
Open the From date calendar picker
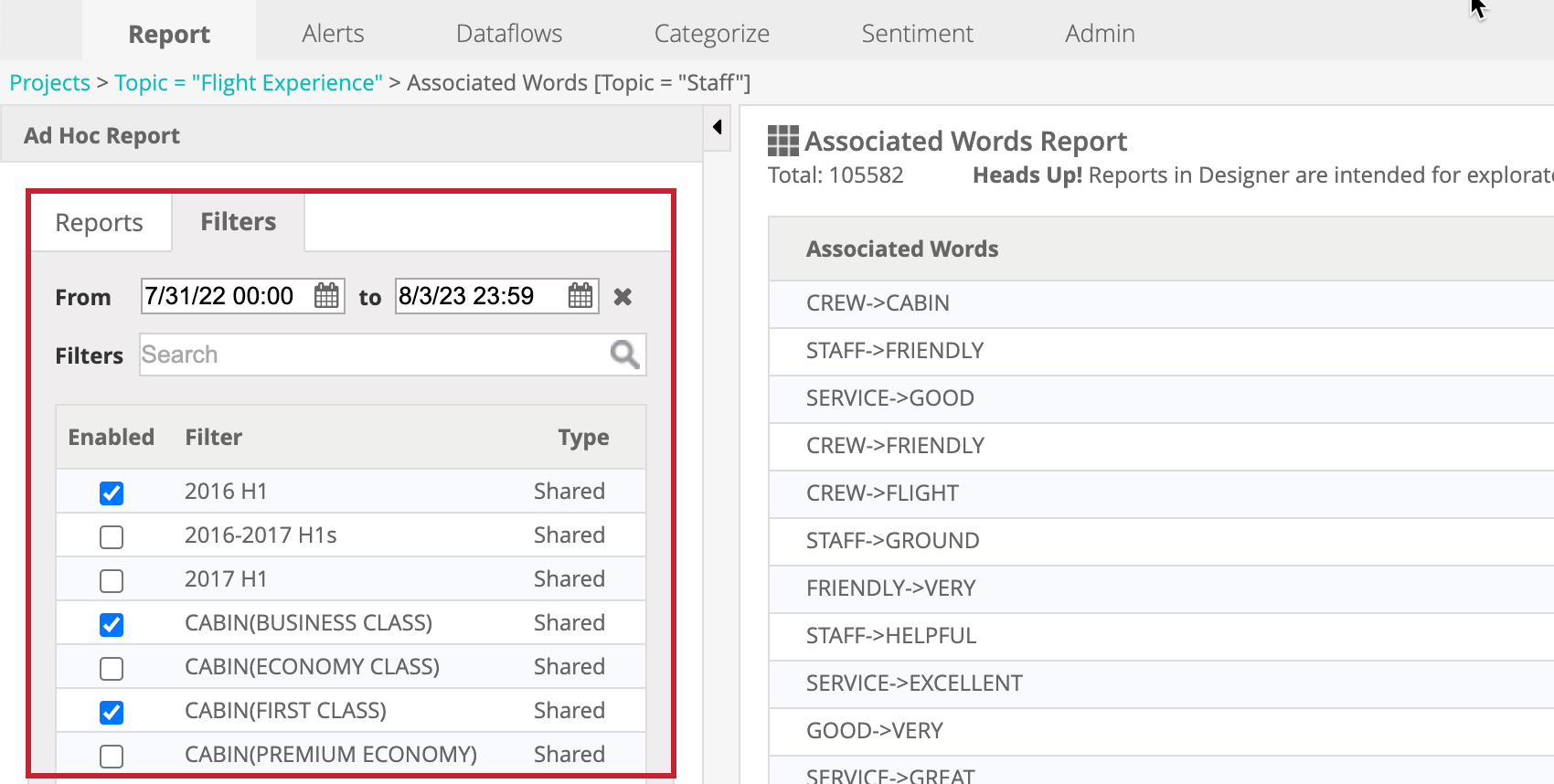pos(326,296)
